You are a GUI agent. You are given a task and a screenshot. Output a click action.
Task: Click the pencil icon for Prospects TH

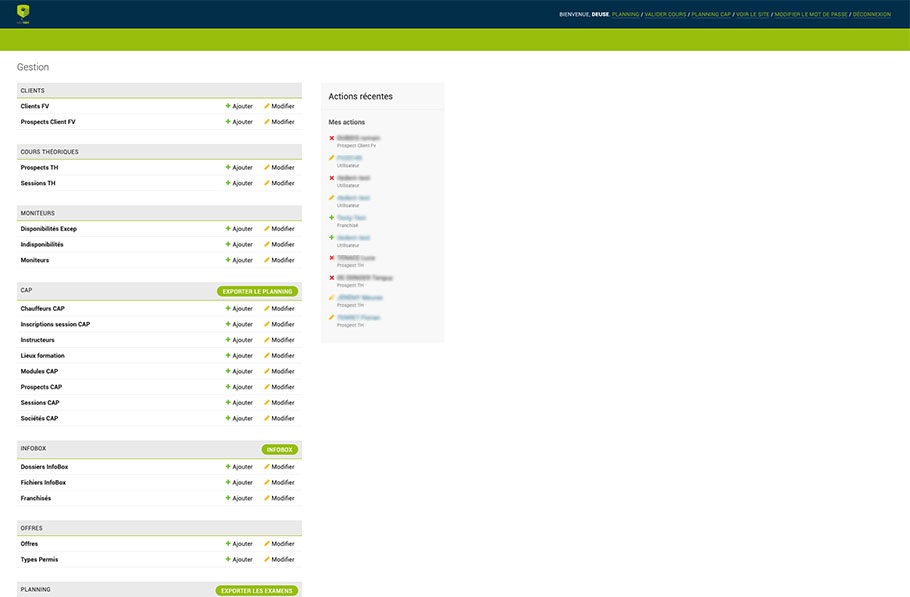[x=267, y=168]
